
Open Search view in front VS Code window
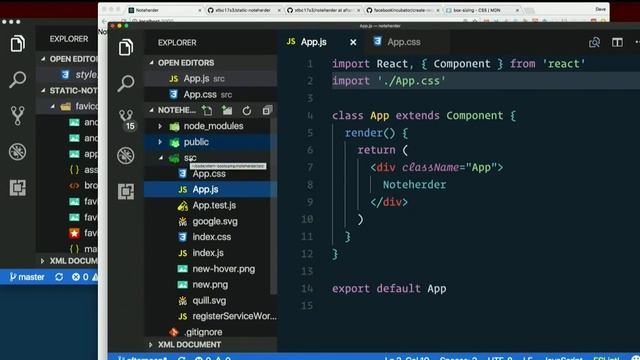coord(126,83)
